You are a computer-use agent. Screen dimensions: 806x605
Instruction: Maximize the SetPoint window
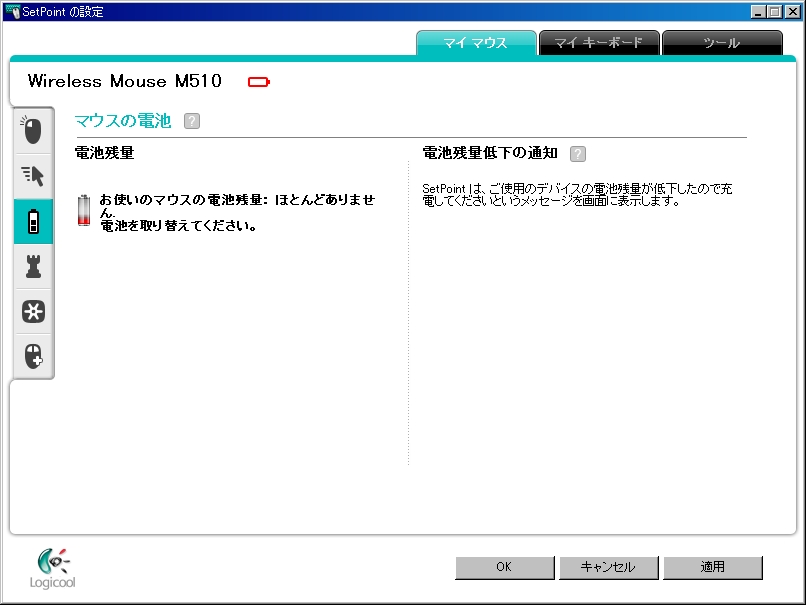(774, 12)
